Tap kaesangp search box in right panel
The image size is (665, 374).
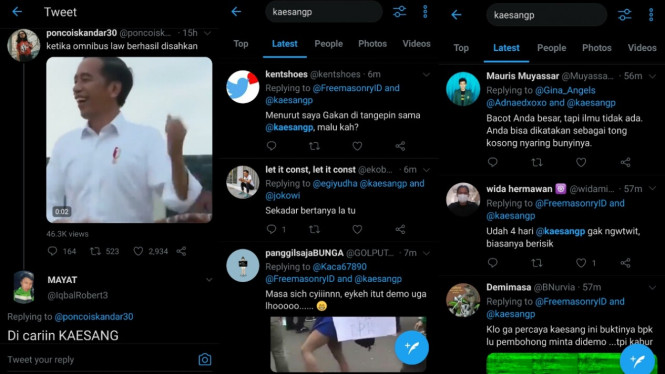pos(546,15)
